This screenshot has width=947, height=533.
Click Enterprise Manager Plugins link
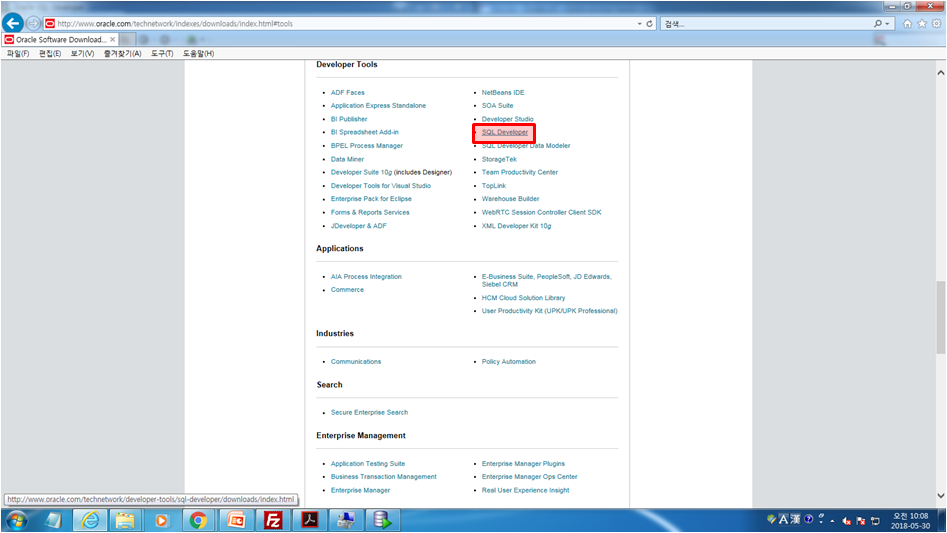[523, 464]
